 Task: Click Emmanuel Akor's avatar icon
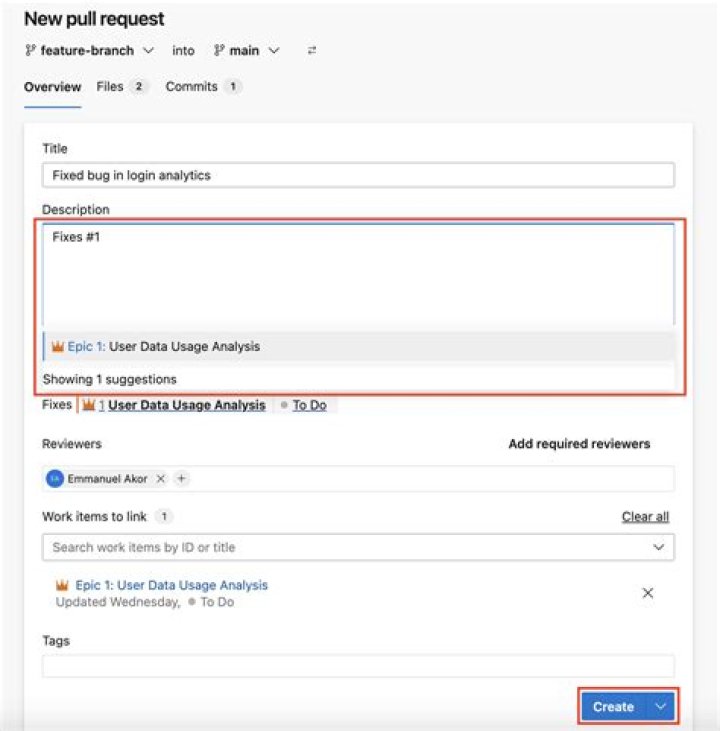[56, 479]
